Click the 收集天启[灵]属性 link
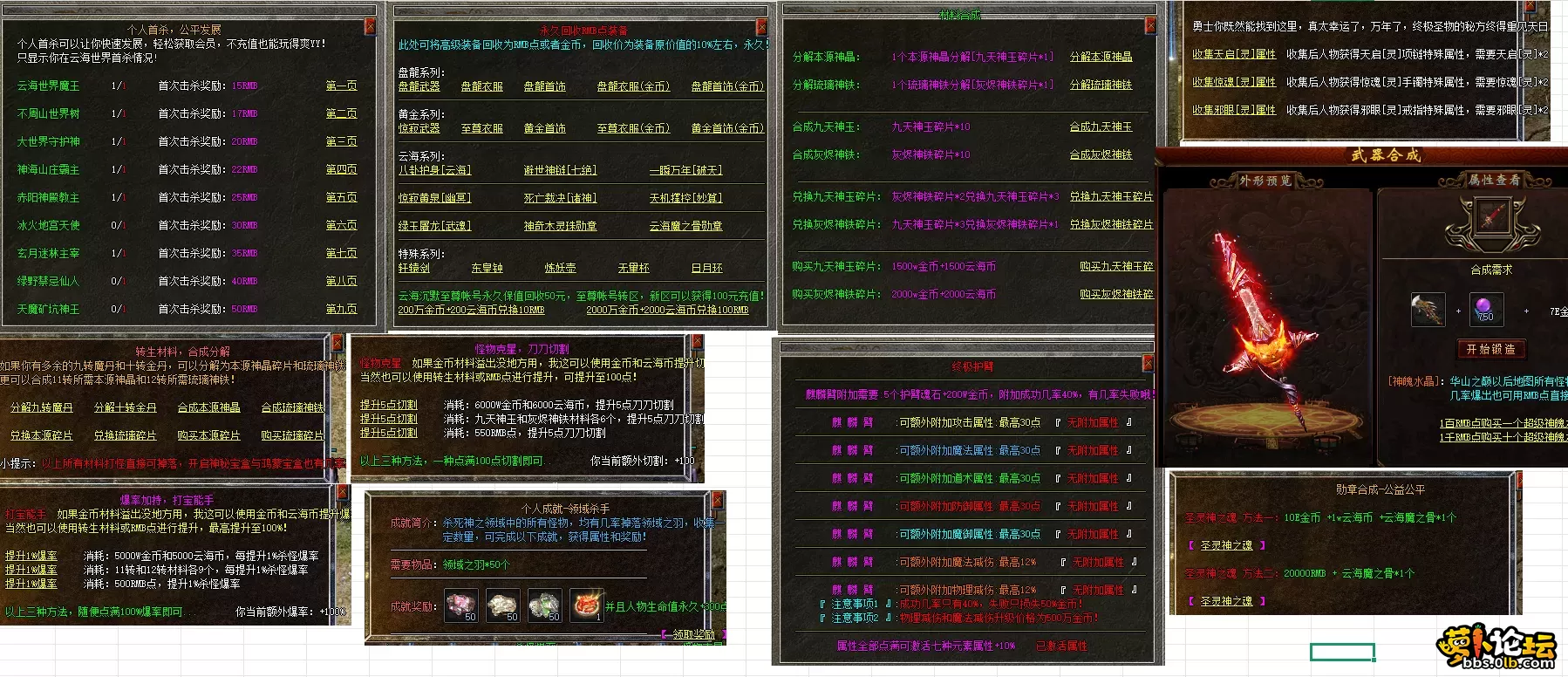The width and height of the screenshot is (1568, 677). click(x=1233, y=54)
